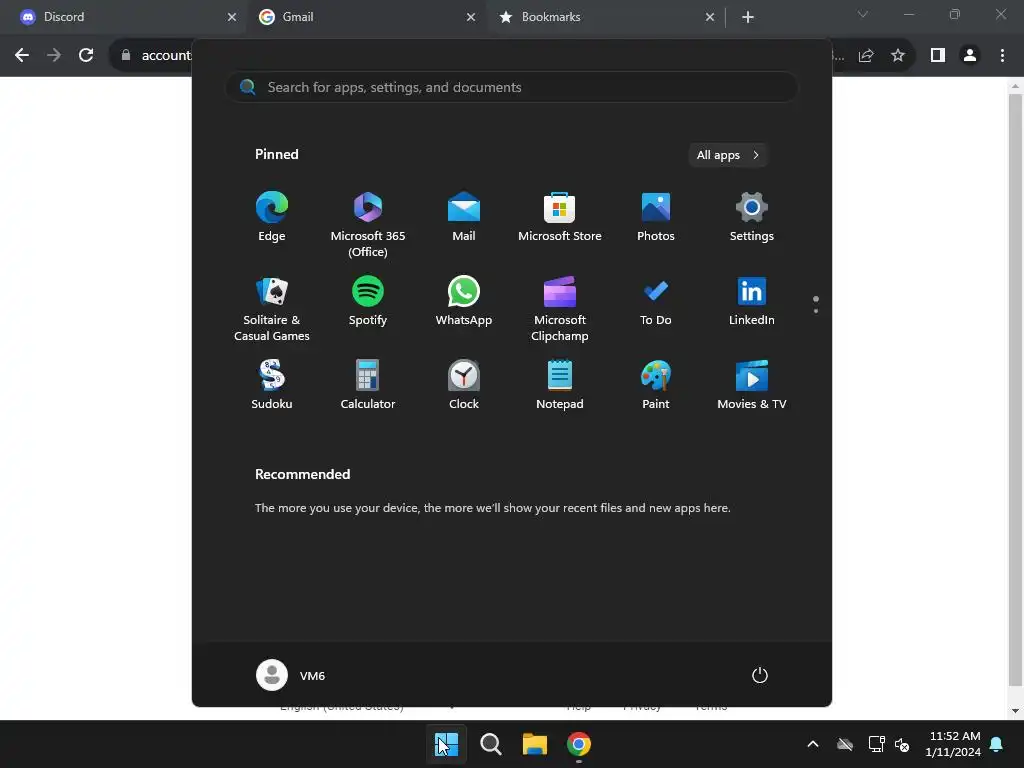Open Microsoft Store
The image size is (1024, 768).
pyautogui.click(x=560, y=217)
